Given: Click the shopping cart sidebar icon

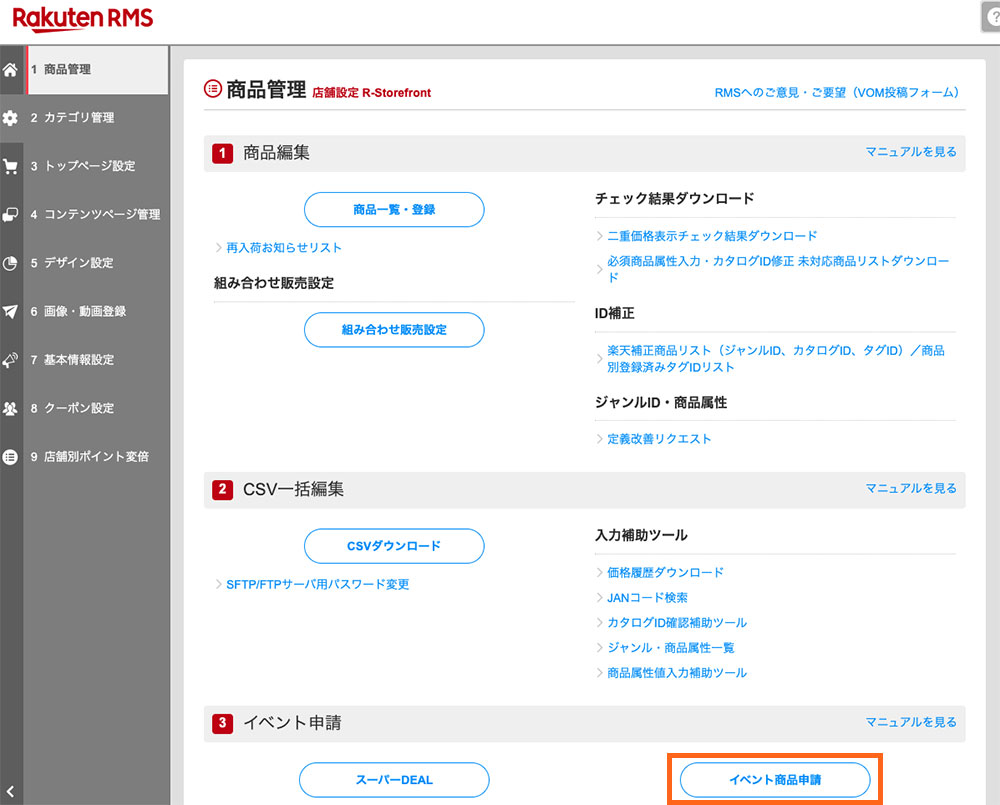Looking at the screenshot, I should [10, 166].
